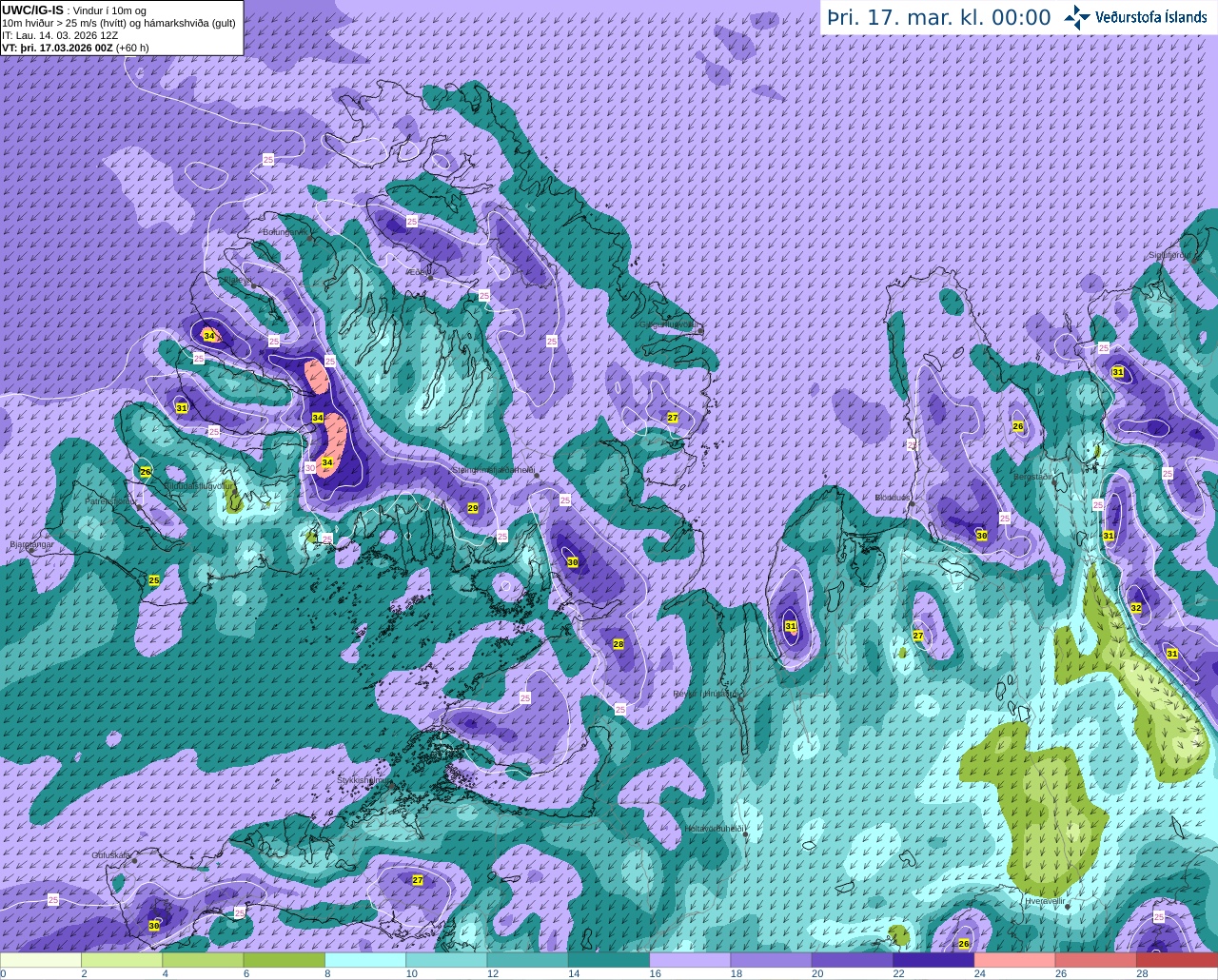Viewport: 1218px width, 980px height.
Task: Click the '27' gust marker near Gjögurflugvöllur
Action: [x=673, y=418]
